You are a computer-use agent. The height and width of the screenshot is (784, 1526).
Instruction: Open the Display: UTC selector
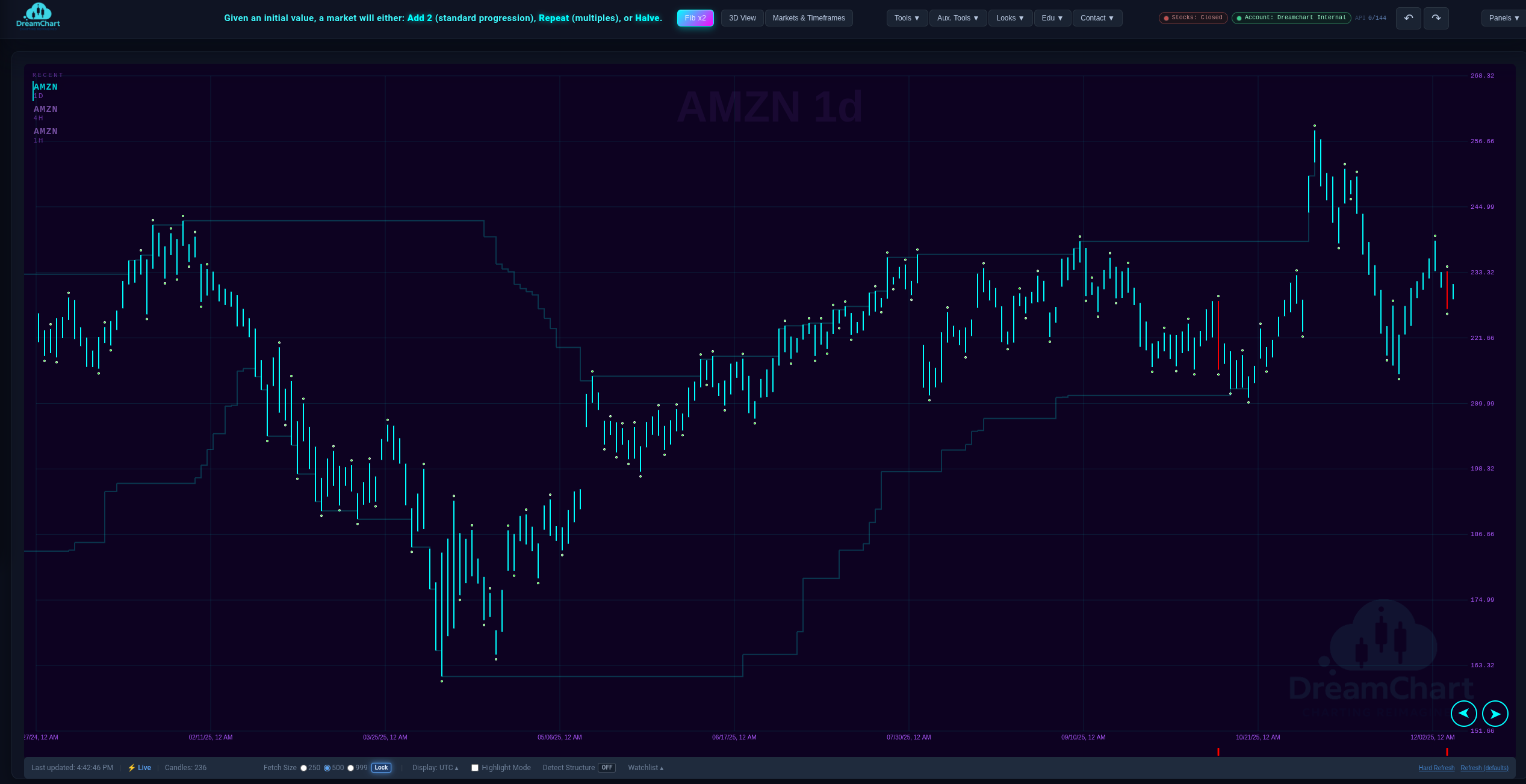[x=435, y=768]
